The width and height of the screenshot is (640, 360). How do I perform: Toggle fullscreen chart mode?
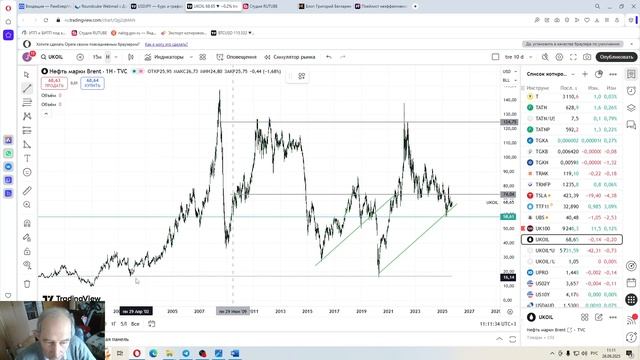[573, 57]
